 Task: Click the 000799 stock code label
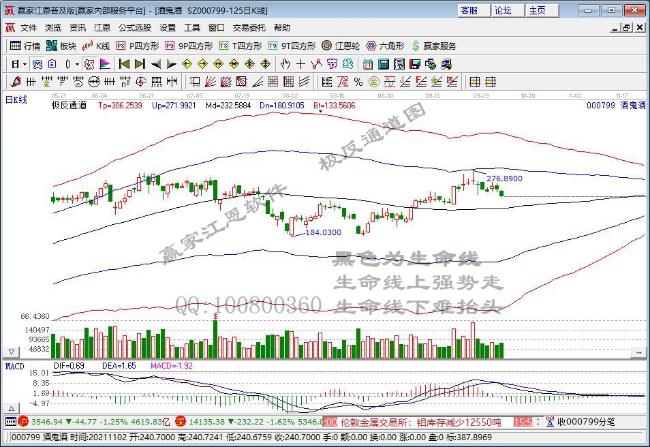(601, 105)
